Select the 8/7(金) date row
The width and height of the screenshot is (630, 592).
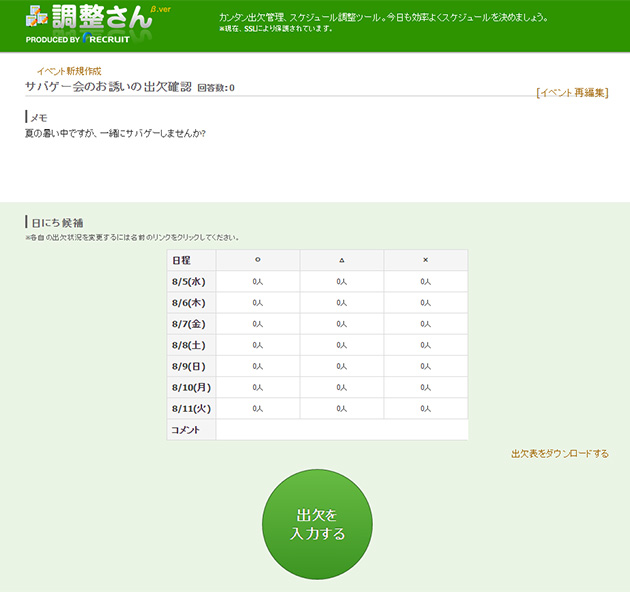[x=188, y=324]
